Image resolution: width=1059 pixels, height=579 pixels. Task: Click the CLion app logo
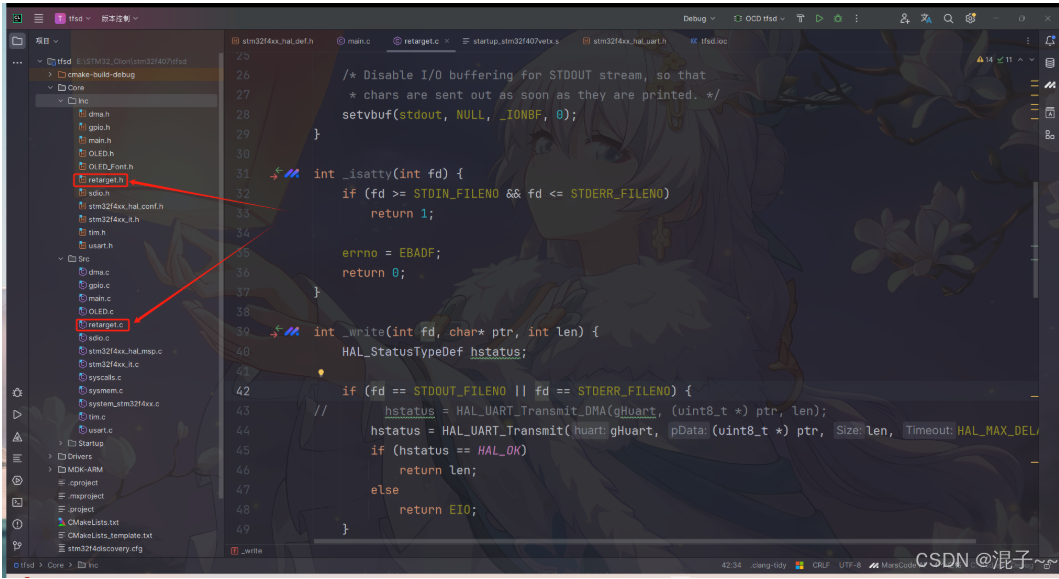tap(17, 18)
